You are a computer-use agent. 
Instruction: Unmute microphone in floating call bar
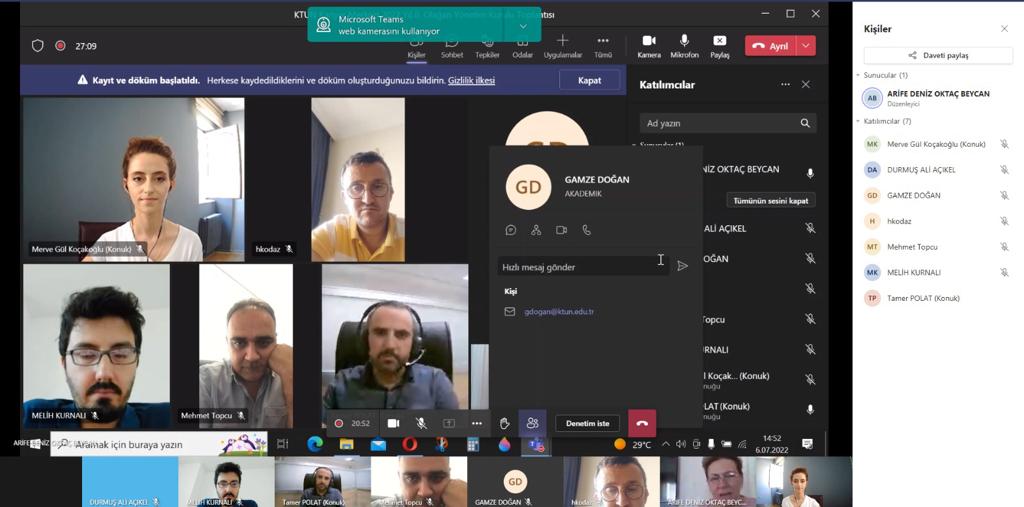point(421,423)
